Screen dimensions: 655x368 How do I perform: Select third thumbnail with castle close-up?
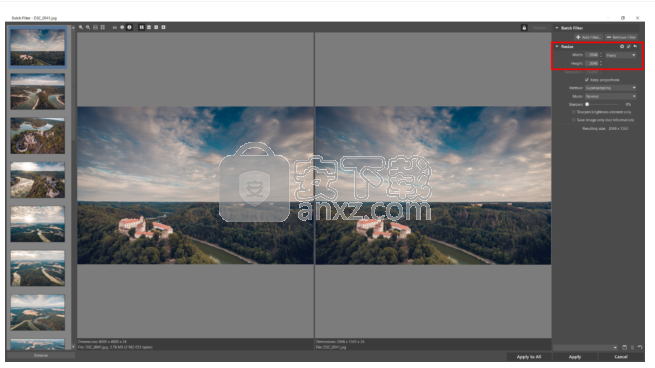coord(38,136)
